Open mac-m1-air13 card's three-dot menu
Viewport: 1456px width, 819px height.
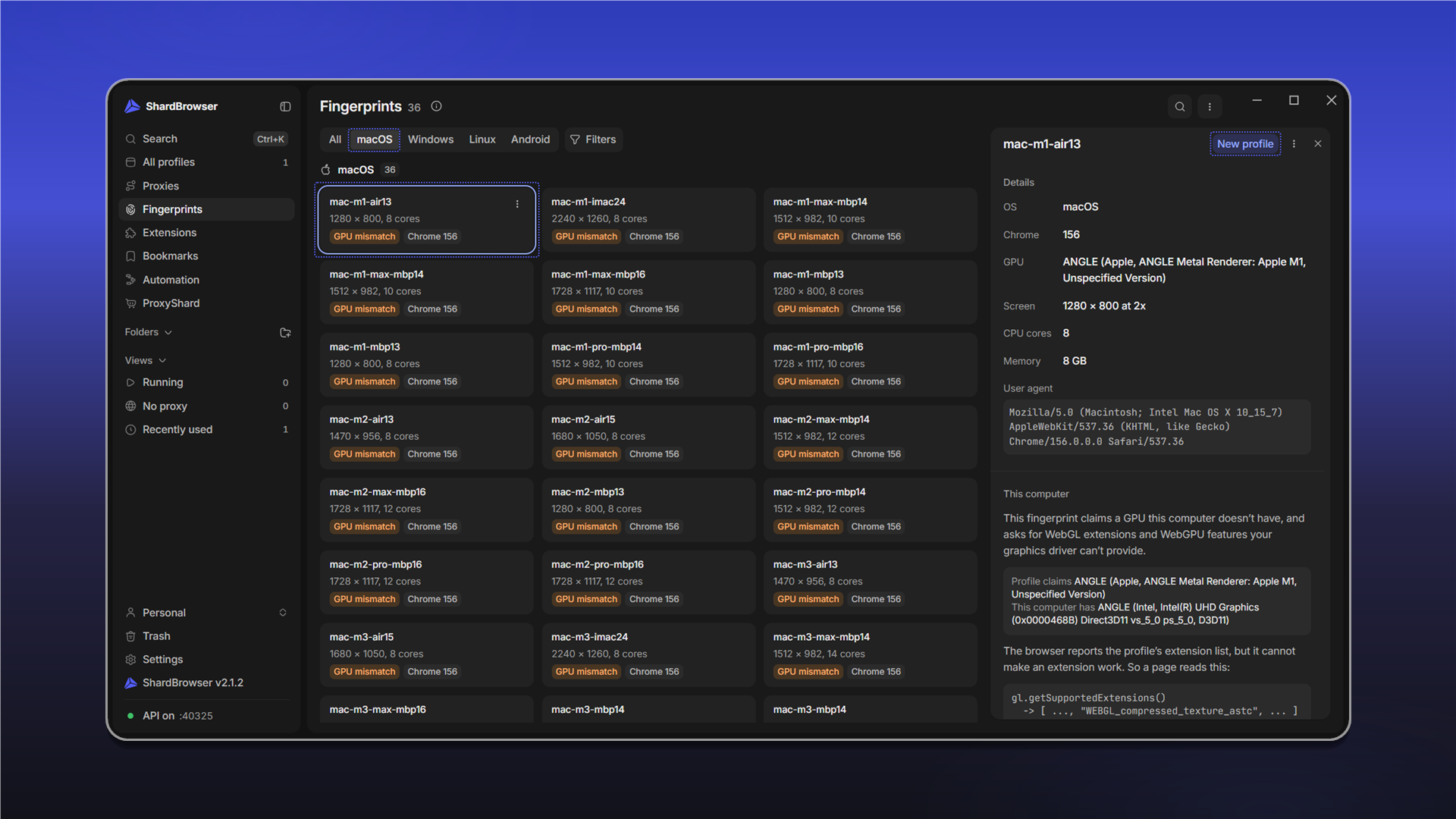point(517,204)
